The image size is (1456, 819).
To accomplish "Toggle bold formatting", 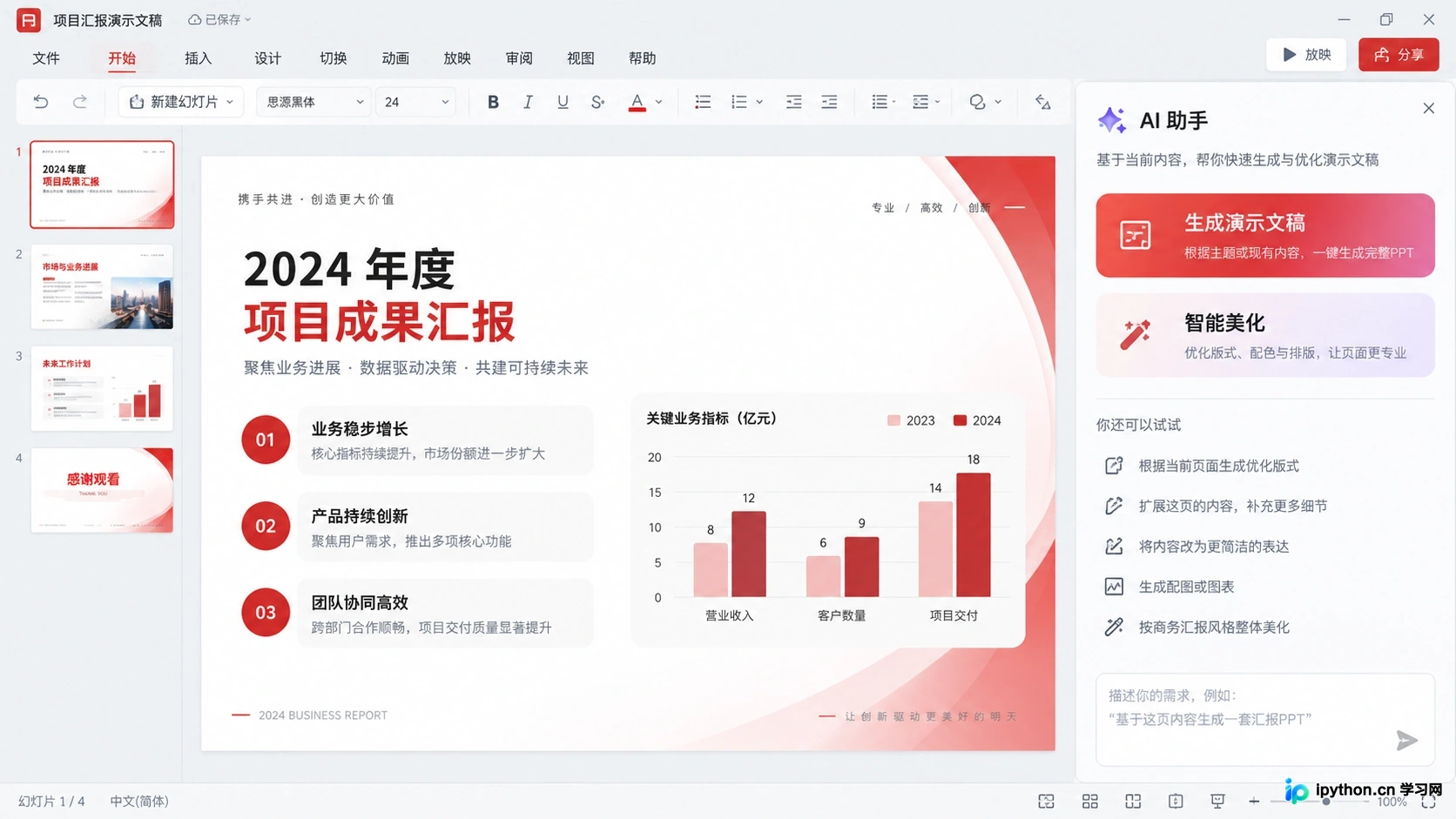I will 493,102.
